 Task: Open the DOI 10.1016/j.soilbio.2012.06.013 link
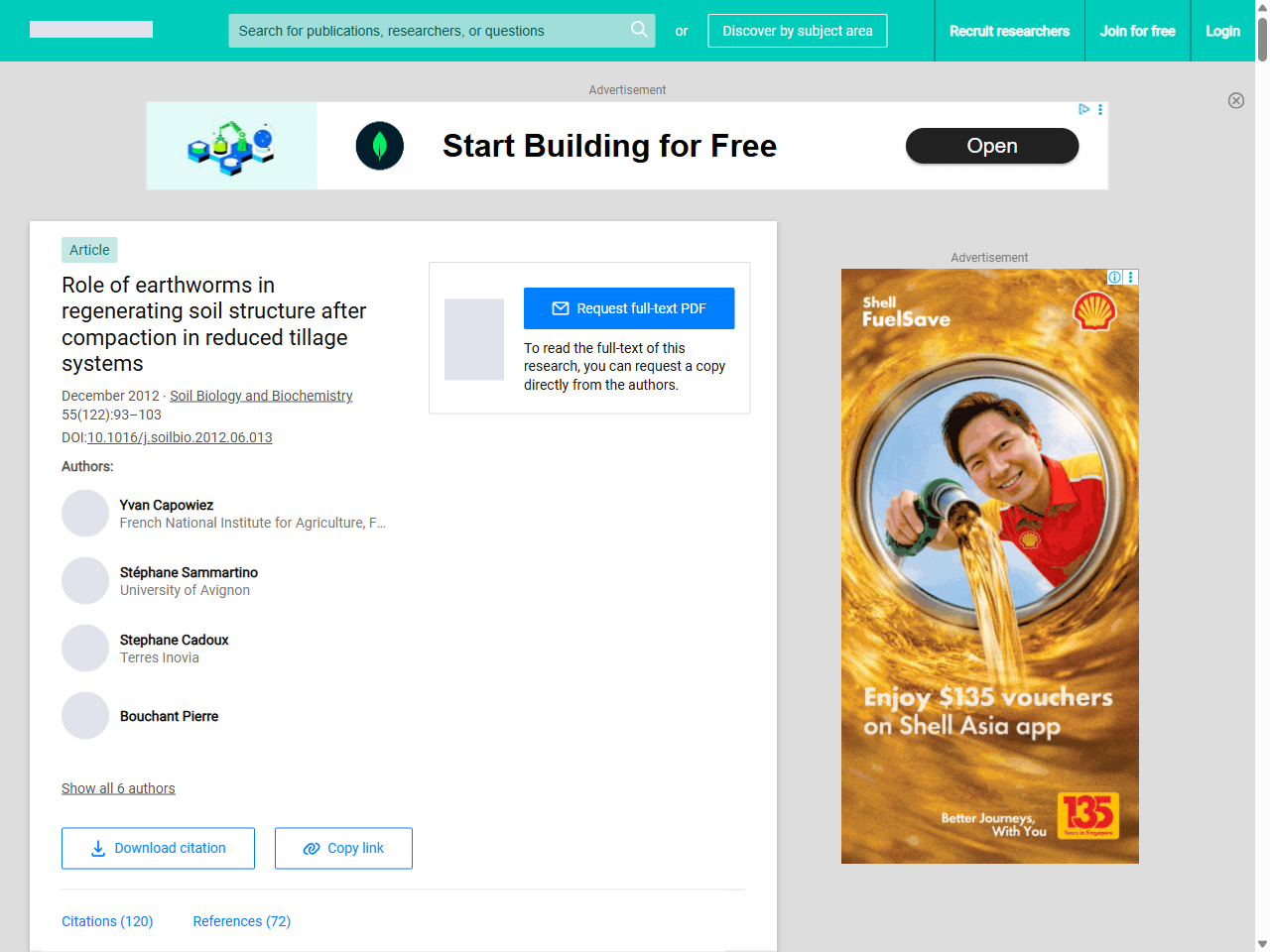pos(180,437)
